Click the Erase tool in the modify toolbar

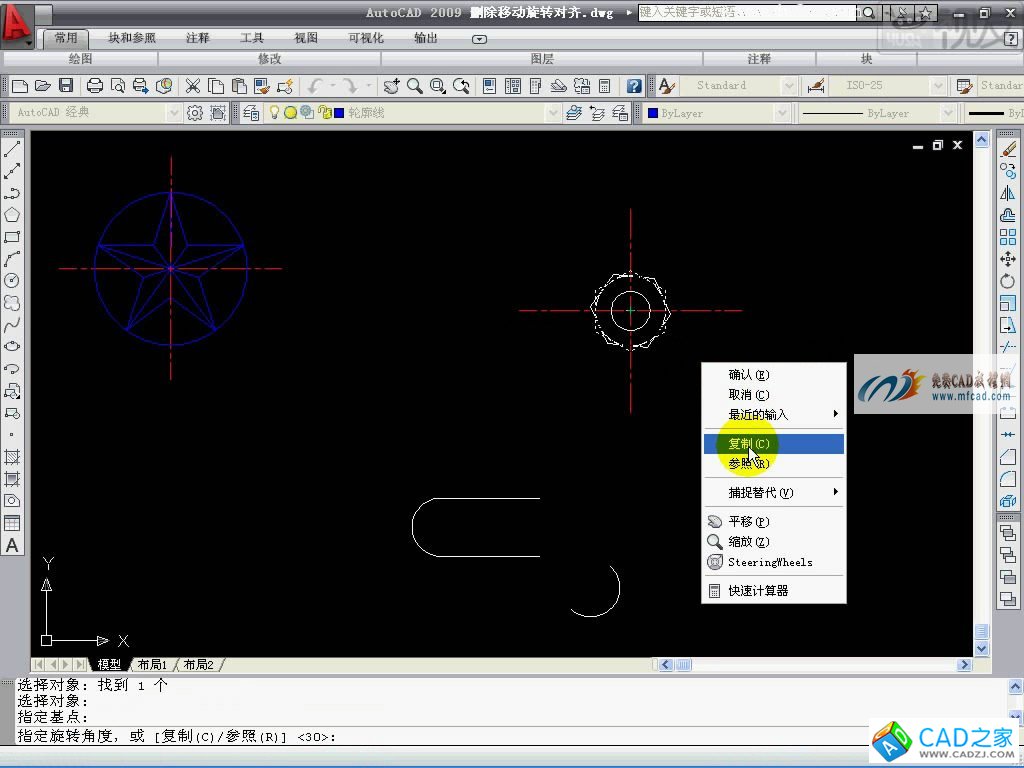[x=1008, y=149]
